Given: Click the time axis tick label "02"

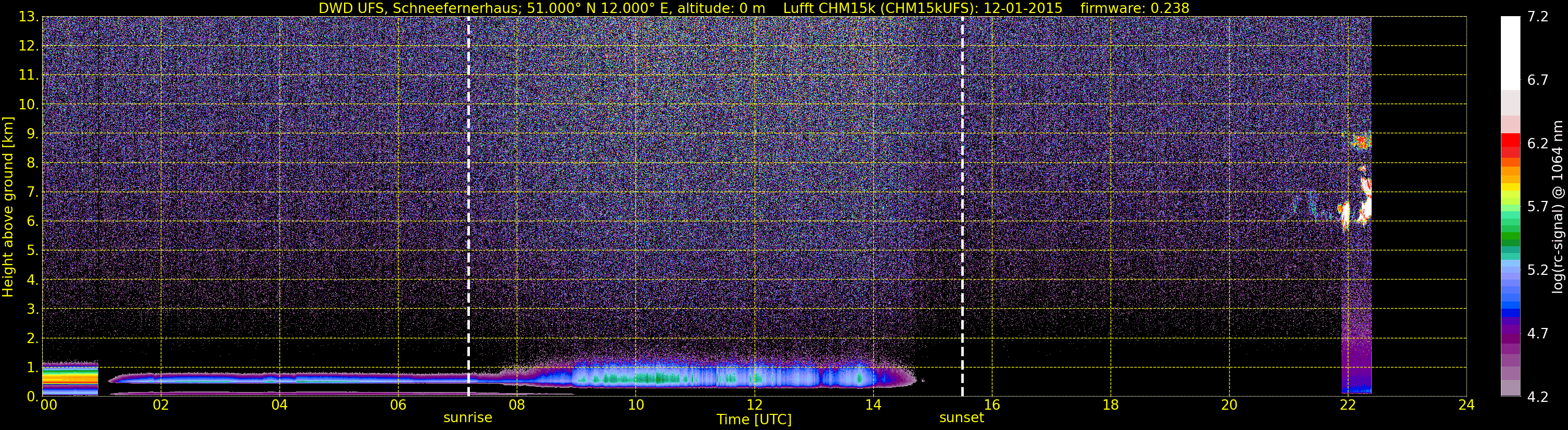Looking at the screenshot, I should (x=161, y=405).
